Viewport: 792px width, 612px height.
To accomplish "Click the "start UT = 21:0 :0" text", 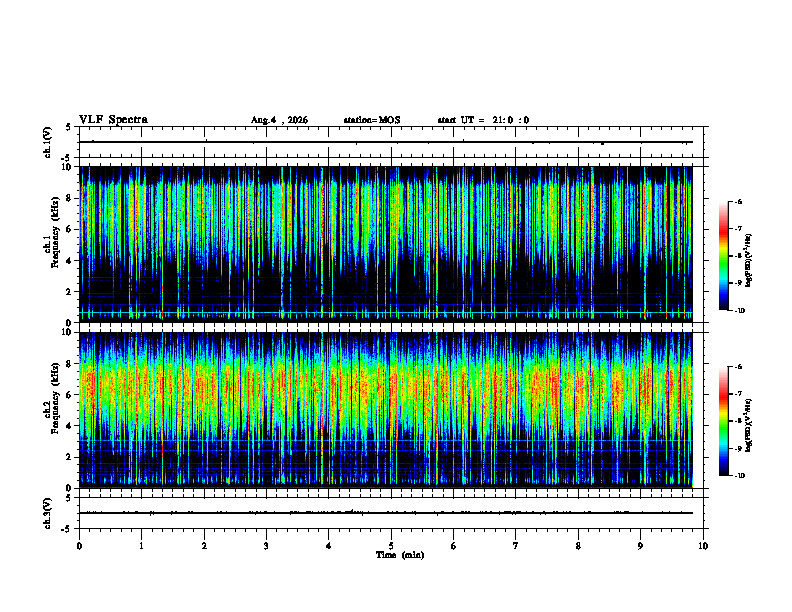I will tap(483, 120).
